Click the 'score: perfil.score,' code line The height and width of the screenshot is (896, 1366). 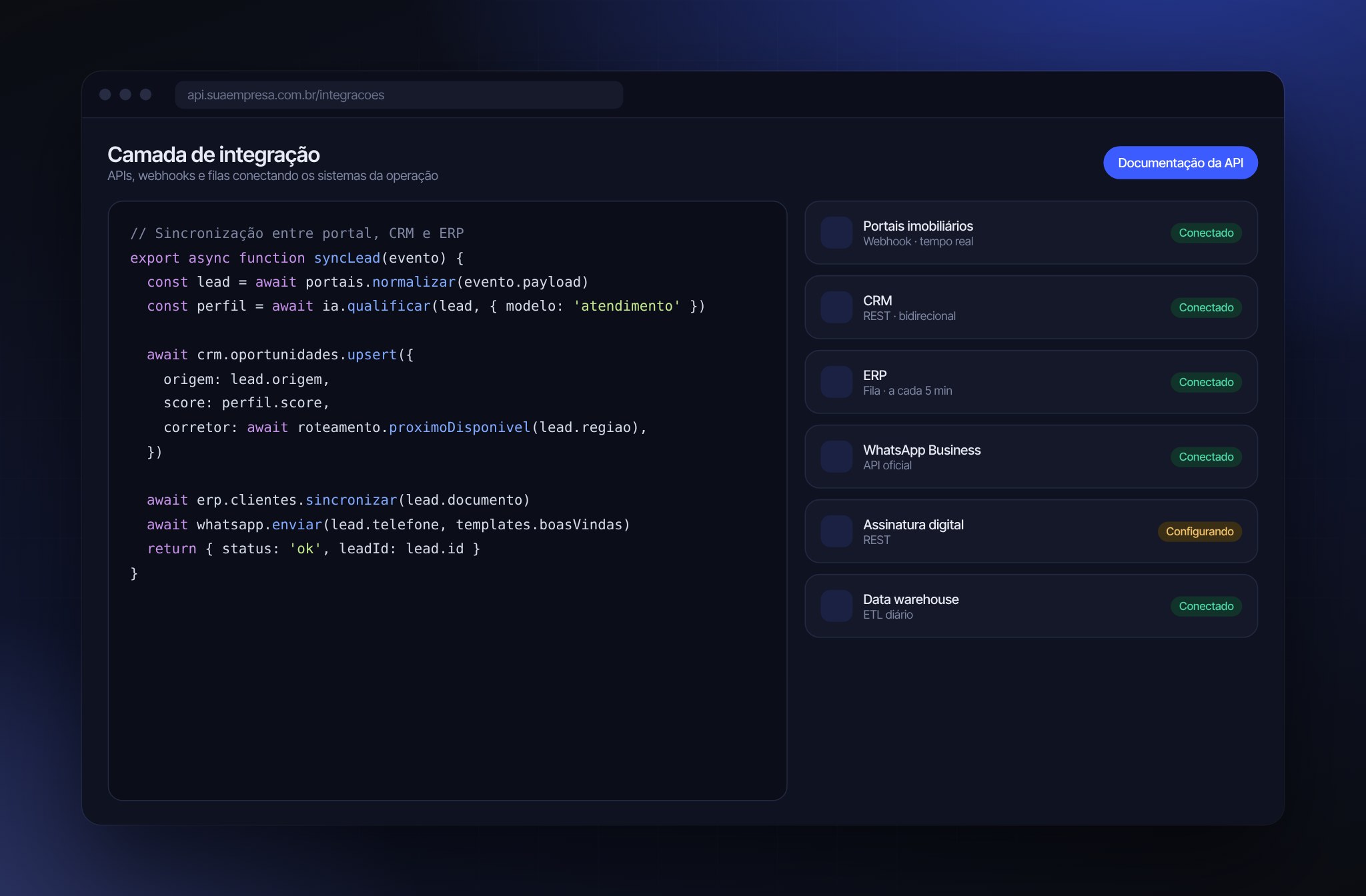pos(247,403)
